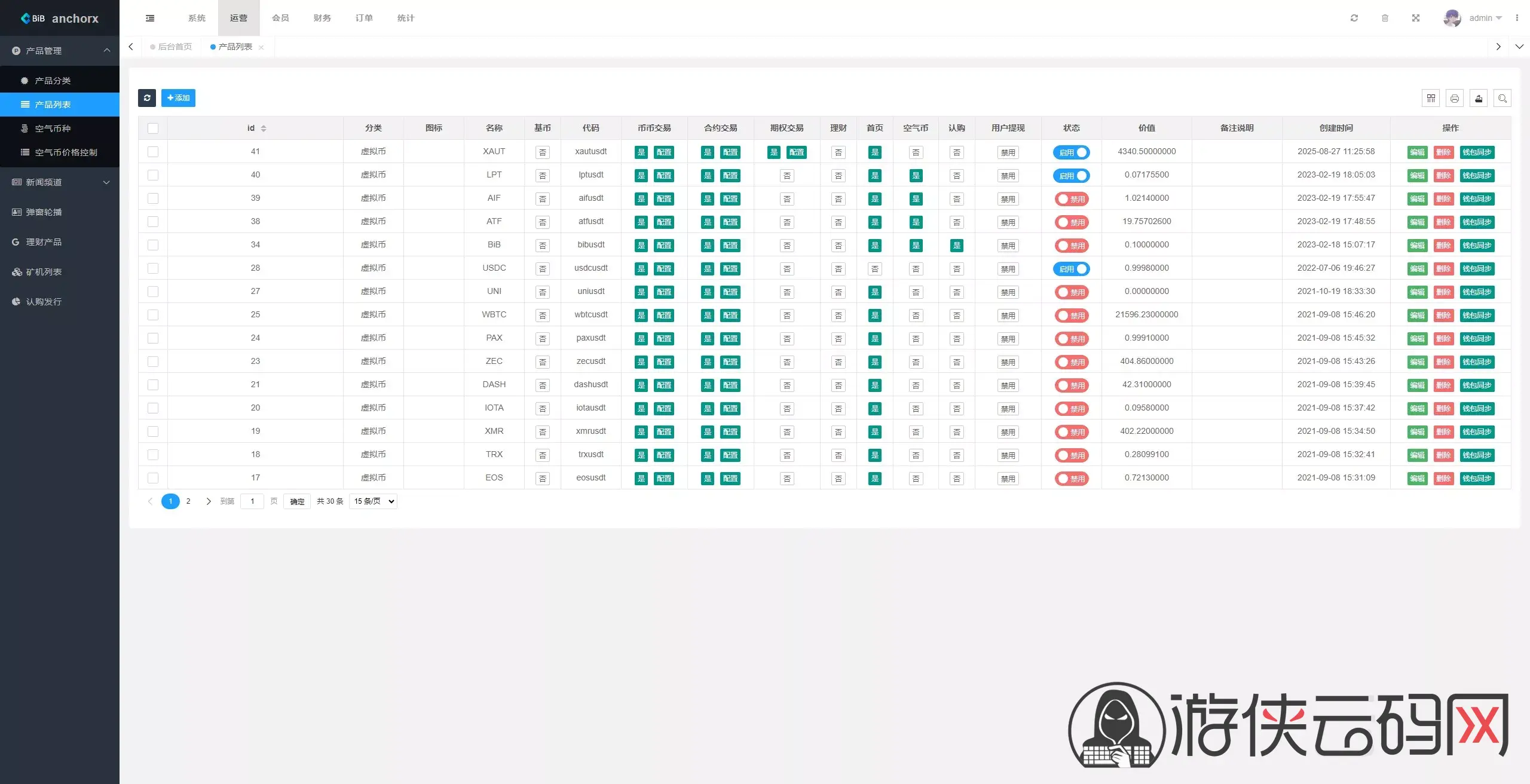
Task: Open table search magnifier icon
Action: [x=1503, y=99]
